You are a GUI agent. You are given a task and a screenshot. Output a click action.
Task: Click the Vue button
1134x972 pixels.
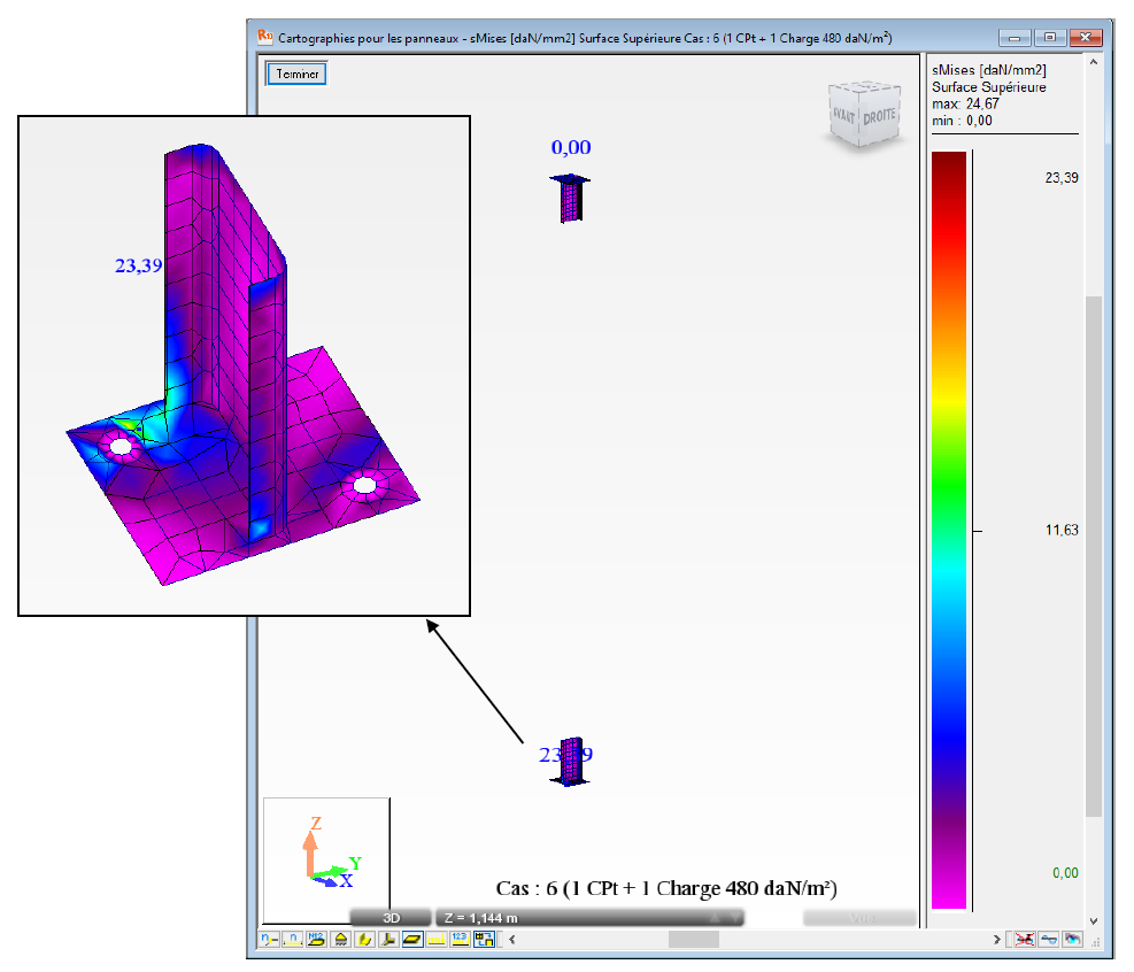point(861,918)
